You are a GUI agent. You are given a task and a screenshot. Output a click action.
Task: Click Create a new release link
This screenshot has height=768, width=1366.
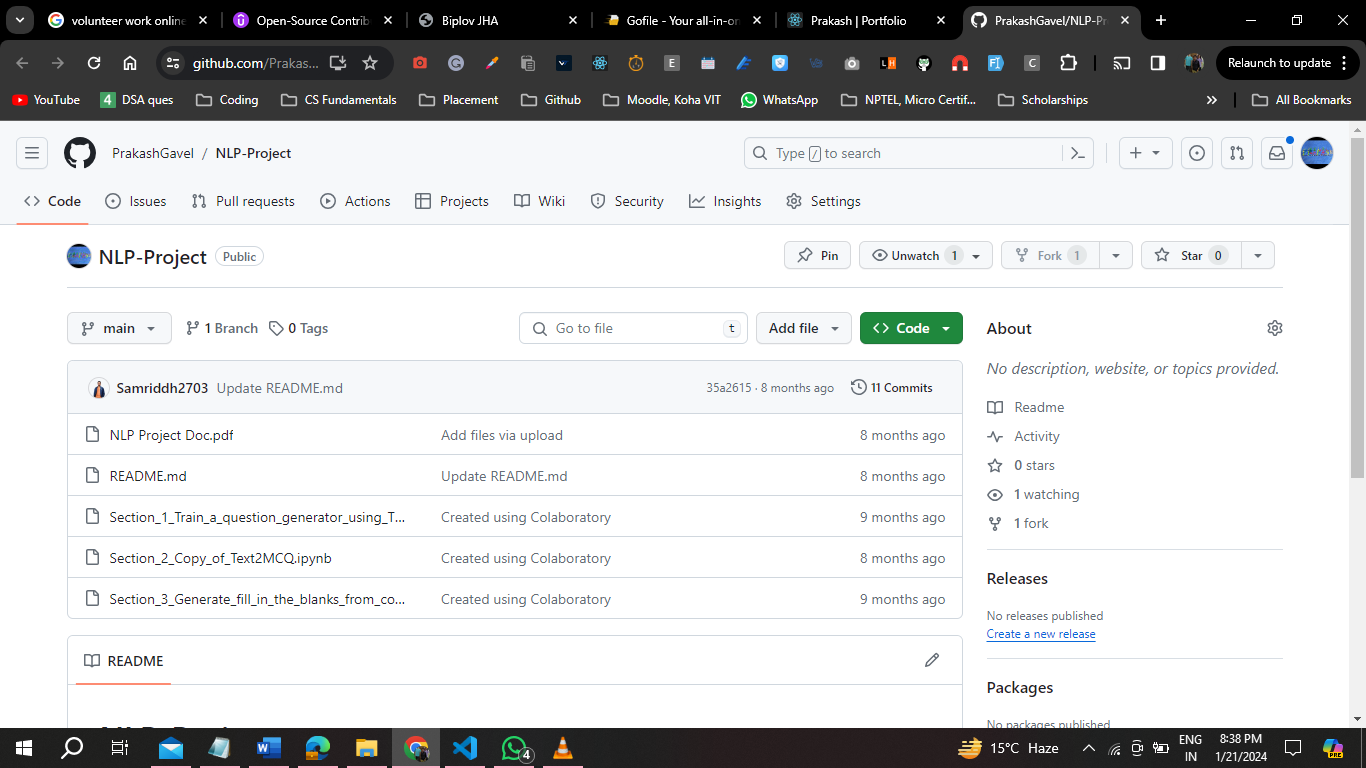[x=1040, y=634]
